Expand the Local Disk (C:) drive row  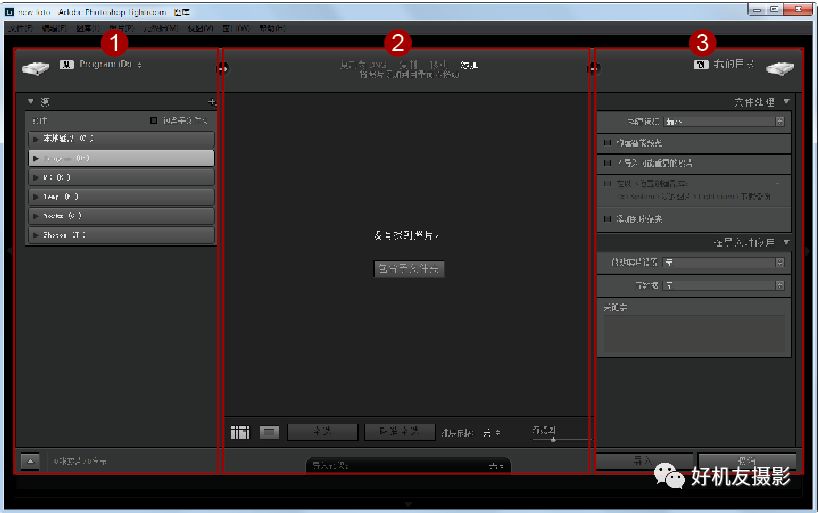coord(121,139)
